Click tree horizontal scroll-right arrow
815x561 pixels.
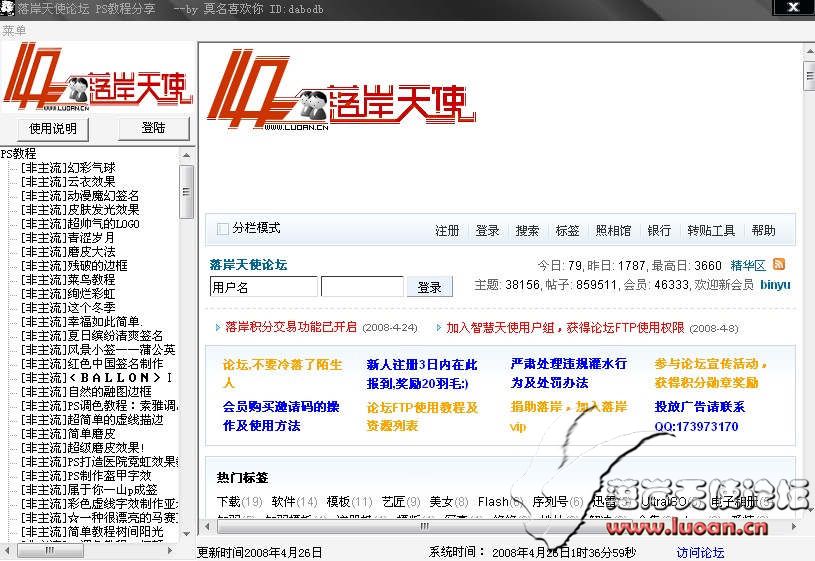[x=170, y=550]
